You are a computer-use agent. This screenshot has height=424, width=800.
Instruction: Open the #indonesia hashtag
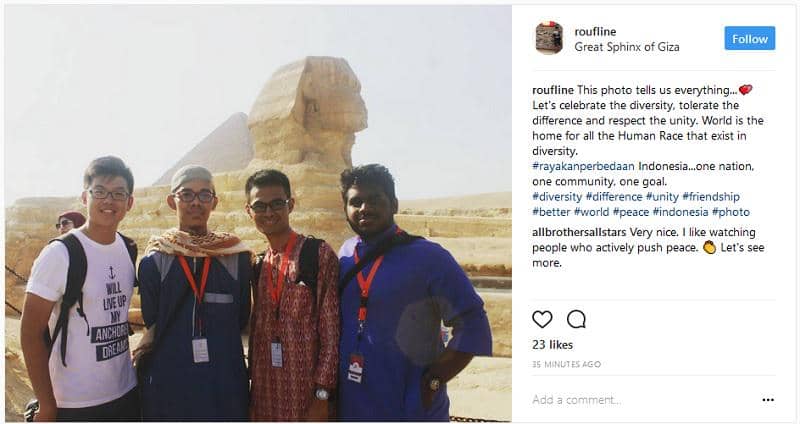(680, 212)
